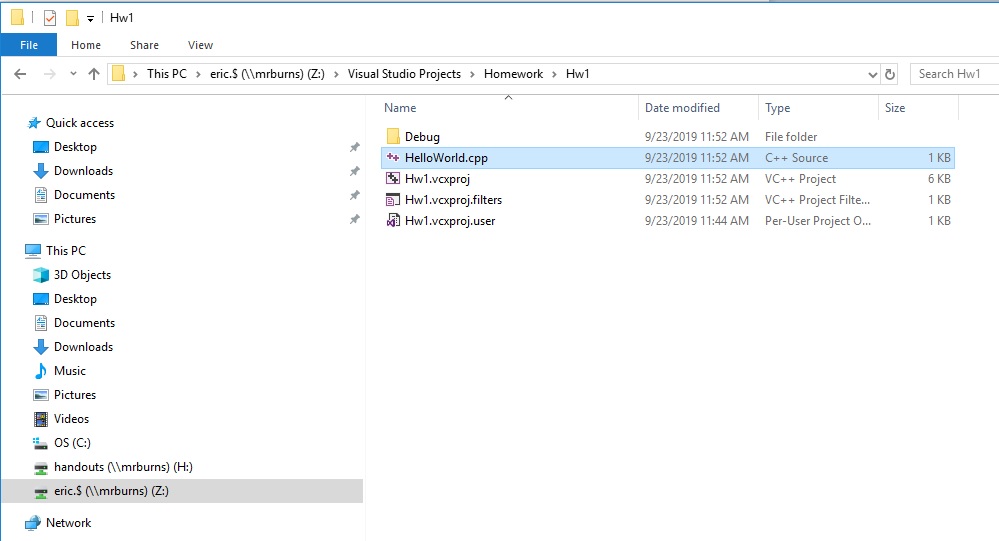Screen dimensions: 999x541
Task: Click the title bar folder icon
Action: tap(17, 17)
